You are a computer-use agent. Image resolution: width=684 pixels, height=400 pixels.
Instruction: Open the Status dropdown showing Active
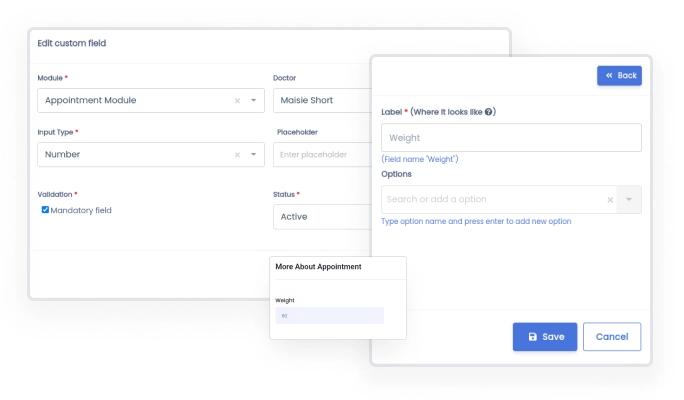coord(320,216)
